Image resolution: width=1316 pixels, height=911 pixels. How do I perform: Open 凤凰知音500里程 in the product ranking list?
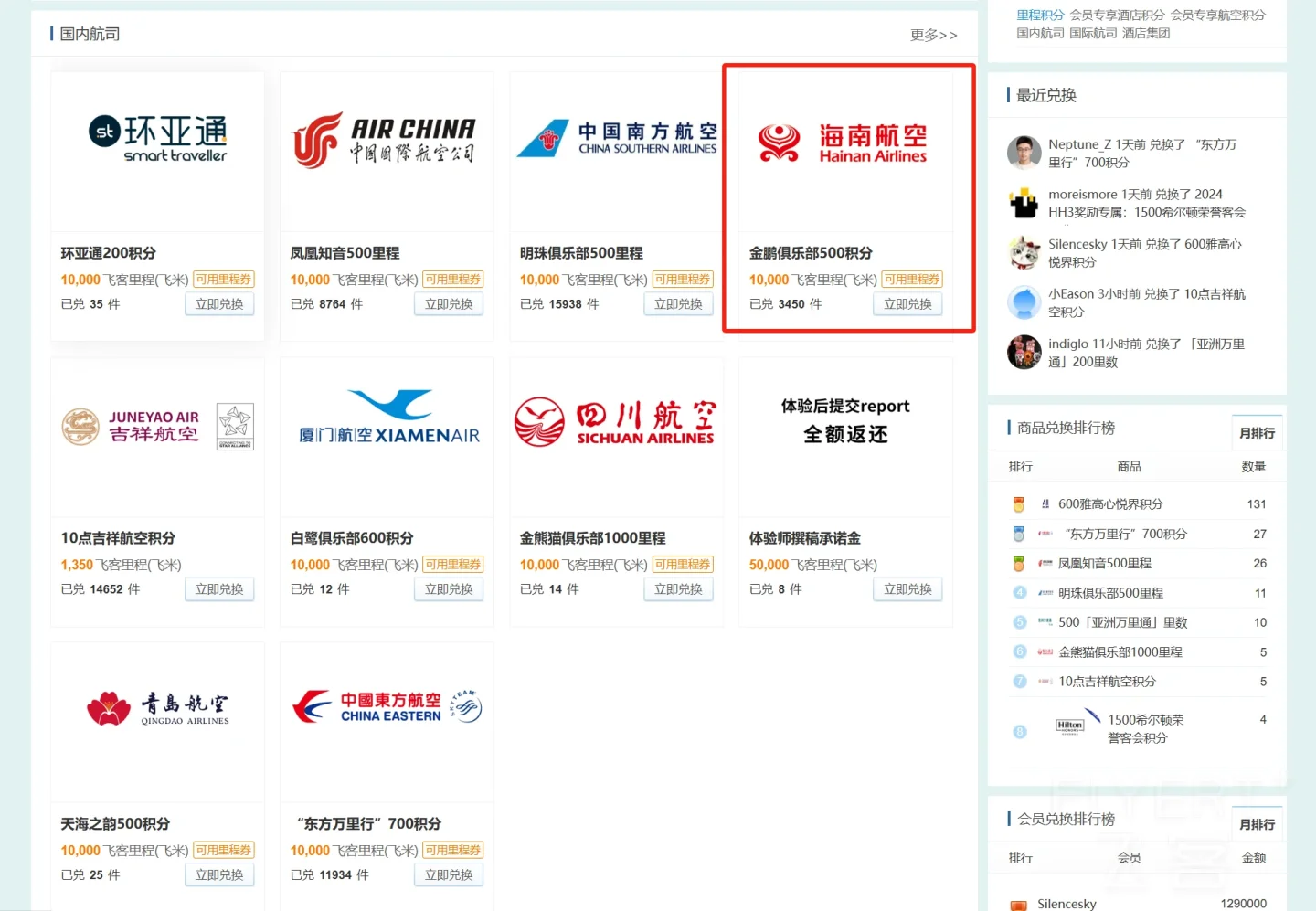click(x=1105, y=564)
